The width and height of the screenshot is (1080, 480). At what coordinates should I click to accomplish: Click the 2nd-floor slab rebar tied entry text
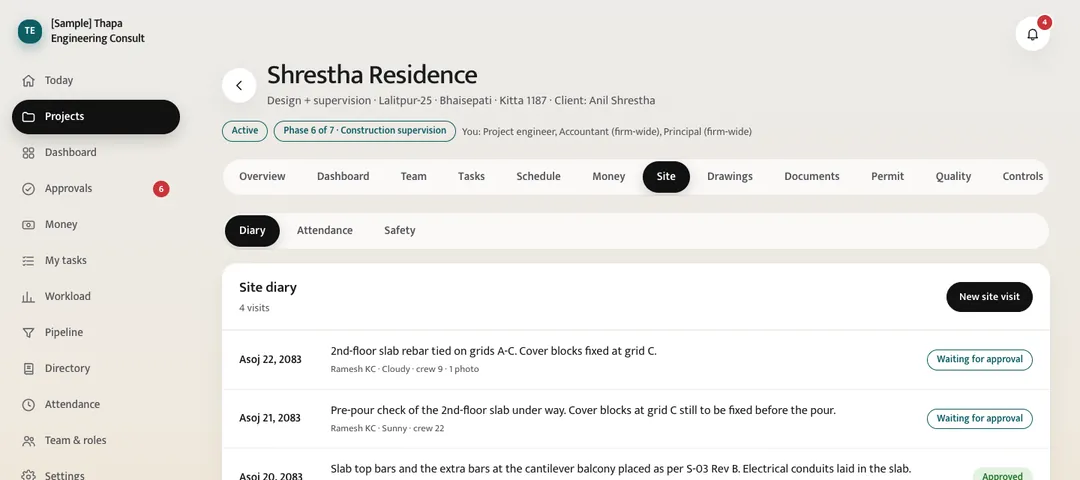493,351
